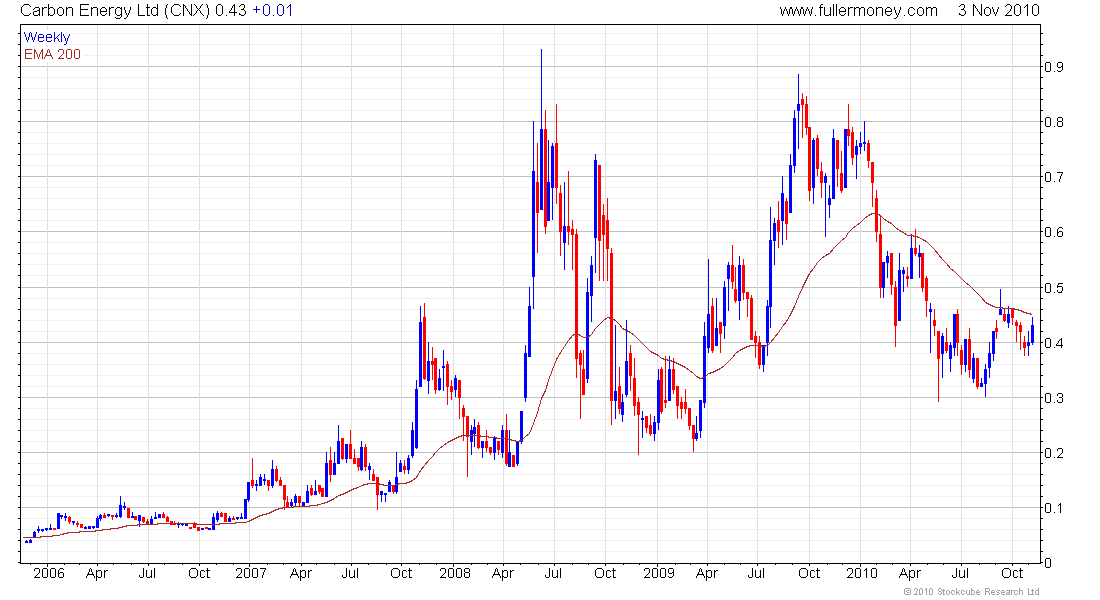
Task: Click the price value 0.43 in the title
Action: (x=231, y=11)
